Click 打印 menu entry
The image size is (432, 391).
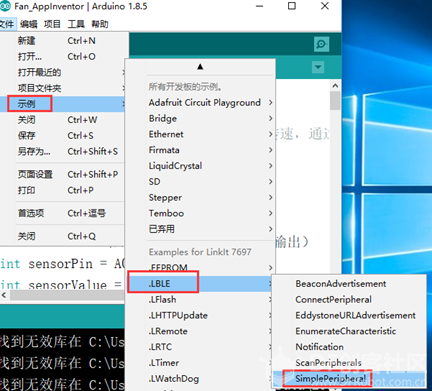coord(63,190)
